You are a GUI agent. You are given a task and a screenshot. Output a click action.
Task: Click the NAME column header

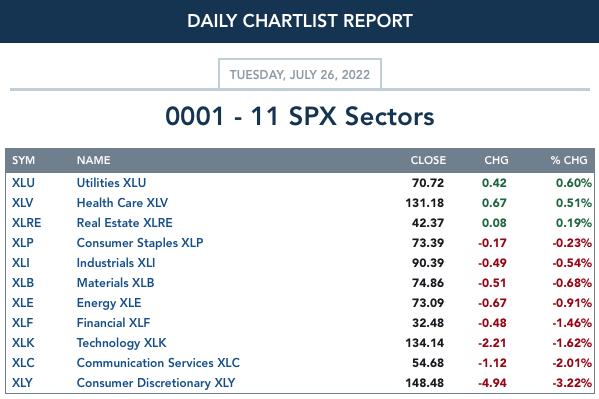pyautogui.click(x=94, y=160)
